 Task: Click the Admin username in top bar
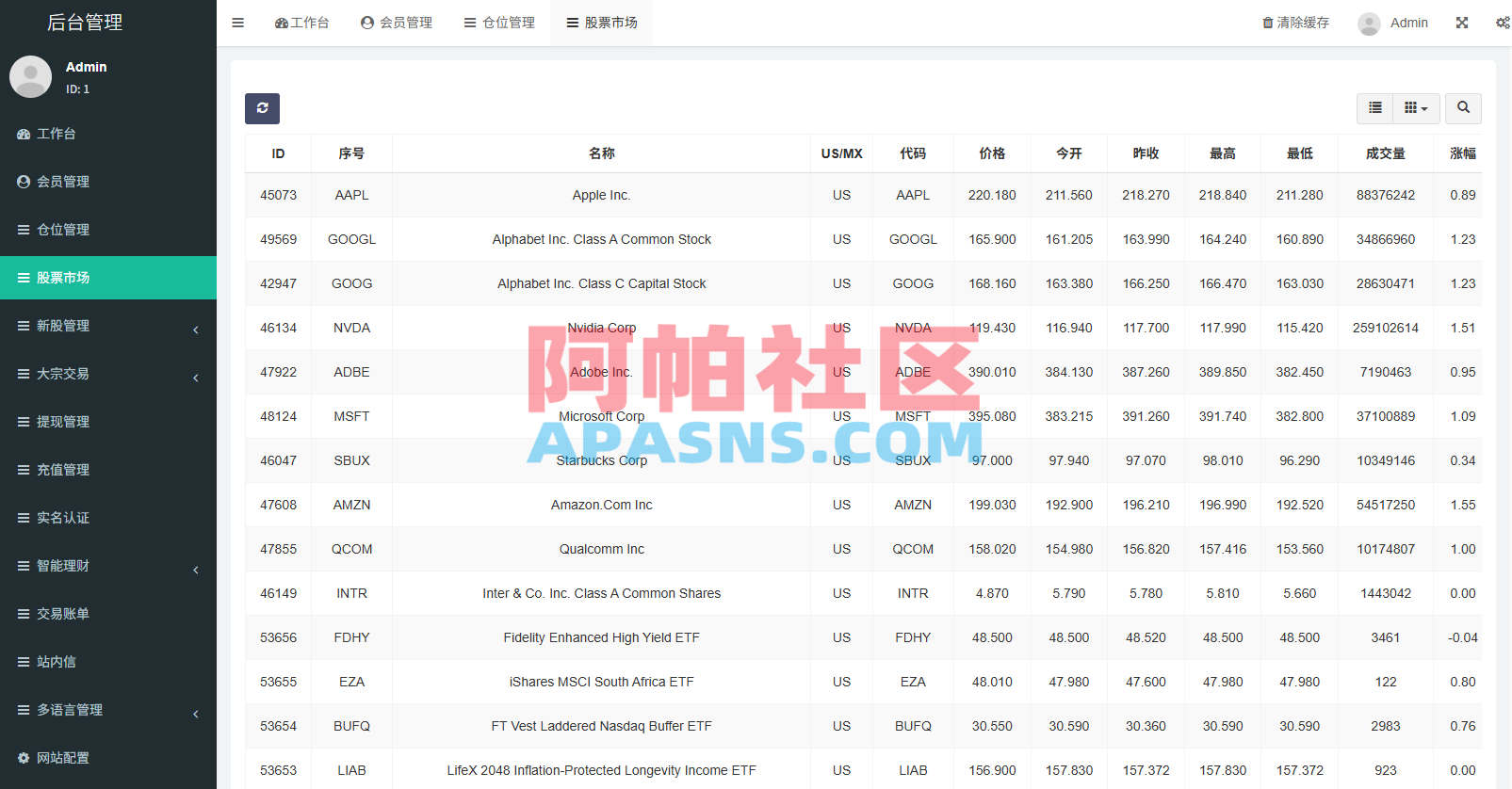click(x=1408, y=23)
